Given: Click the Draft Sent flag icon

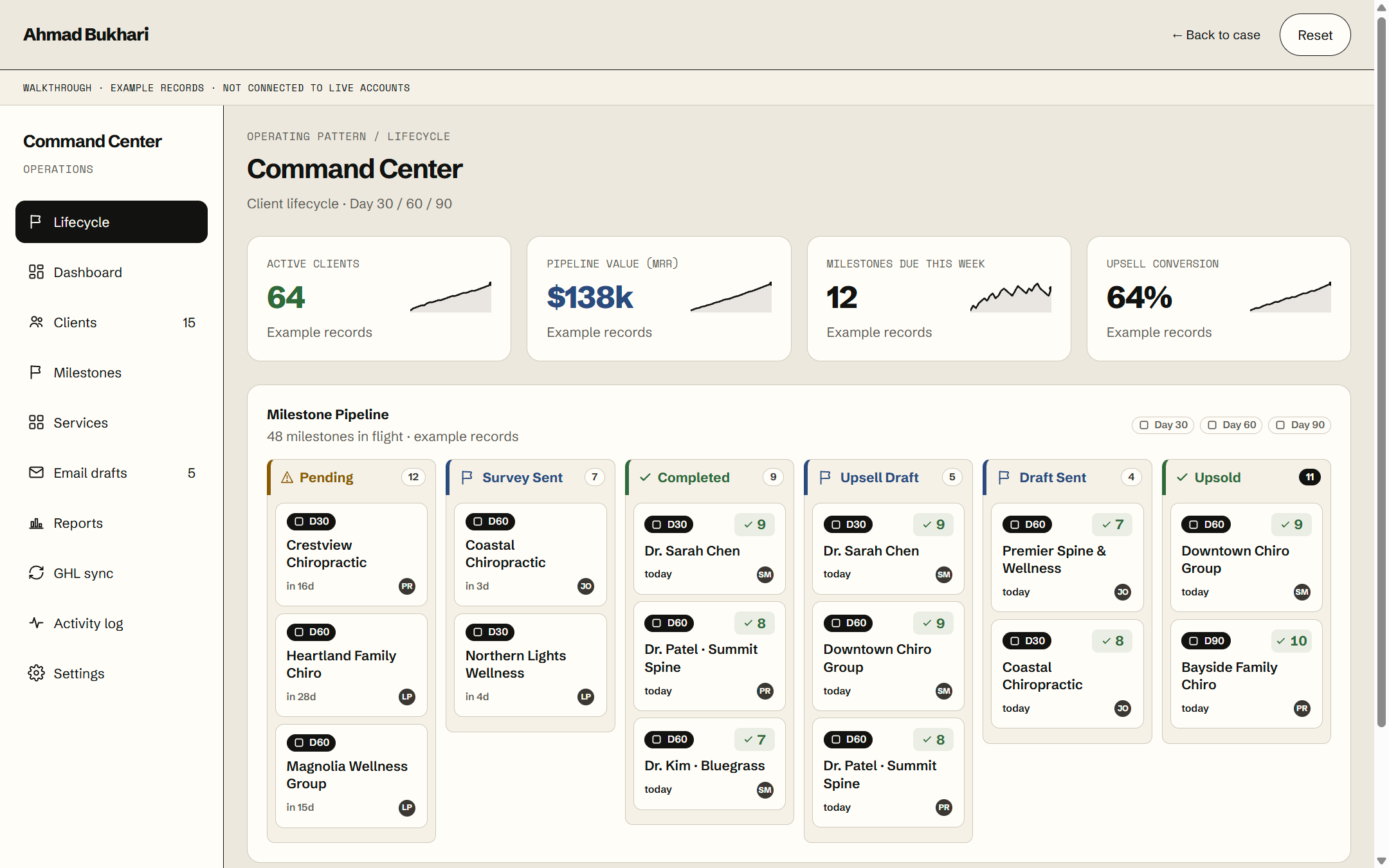Looking at the screenshot, I should tap(1004, 477).
